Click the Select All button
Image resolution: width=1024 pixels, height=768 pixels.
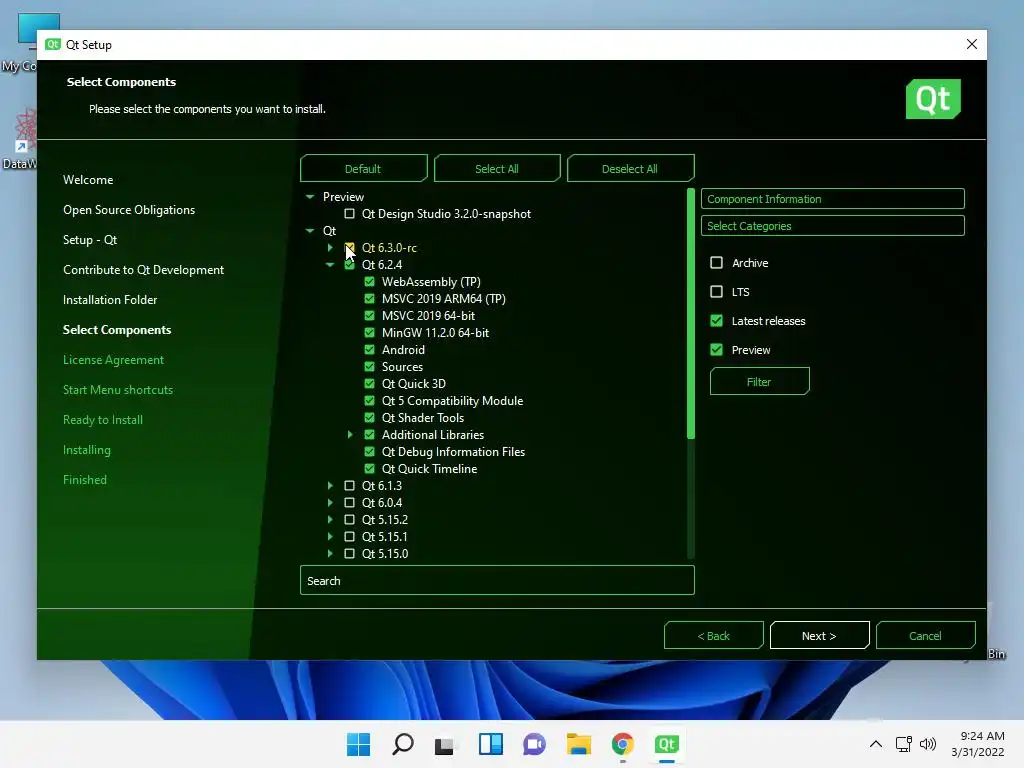496,168
